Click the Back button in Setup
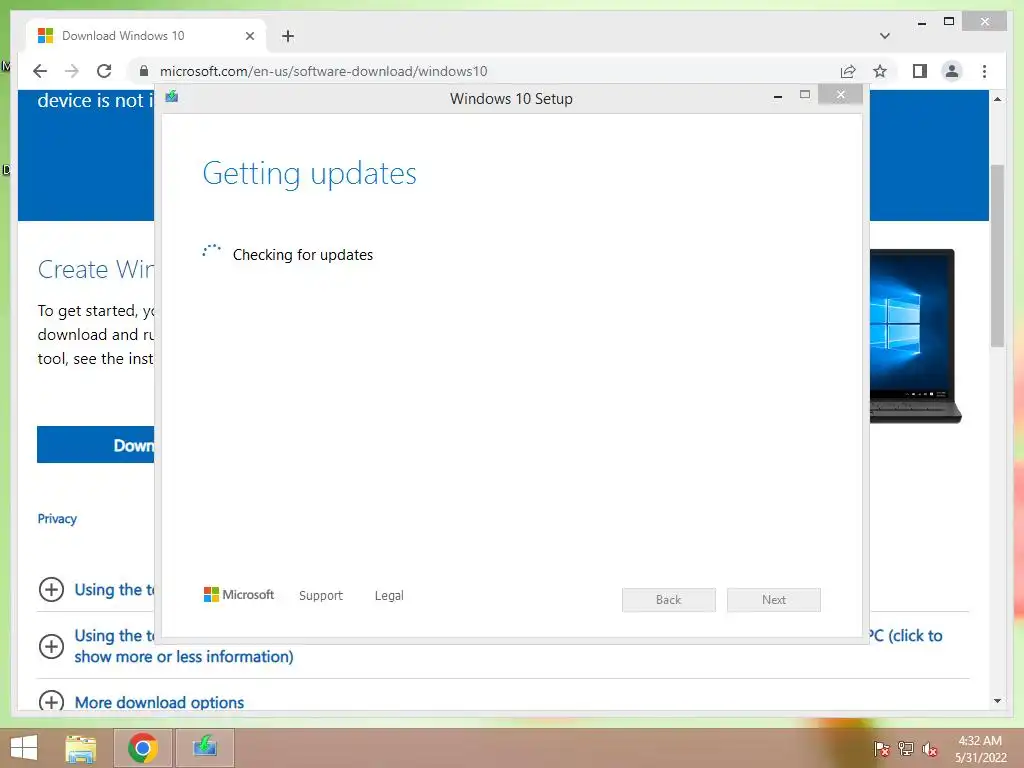 coord(669,600)
